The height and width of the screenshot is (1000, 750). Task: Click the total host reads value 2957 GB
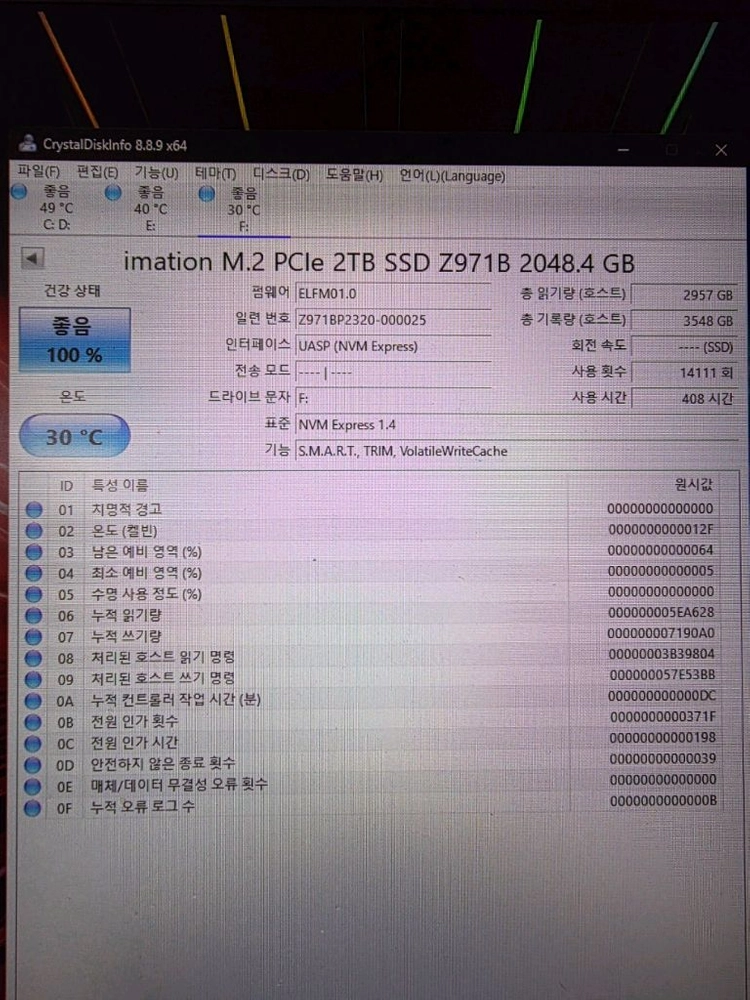(x=684, y=295)
